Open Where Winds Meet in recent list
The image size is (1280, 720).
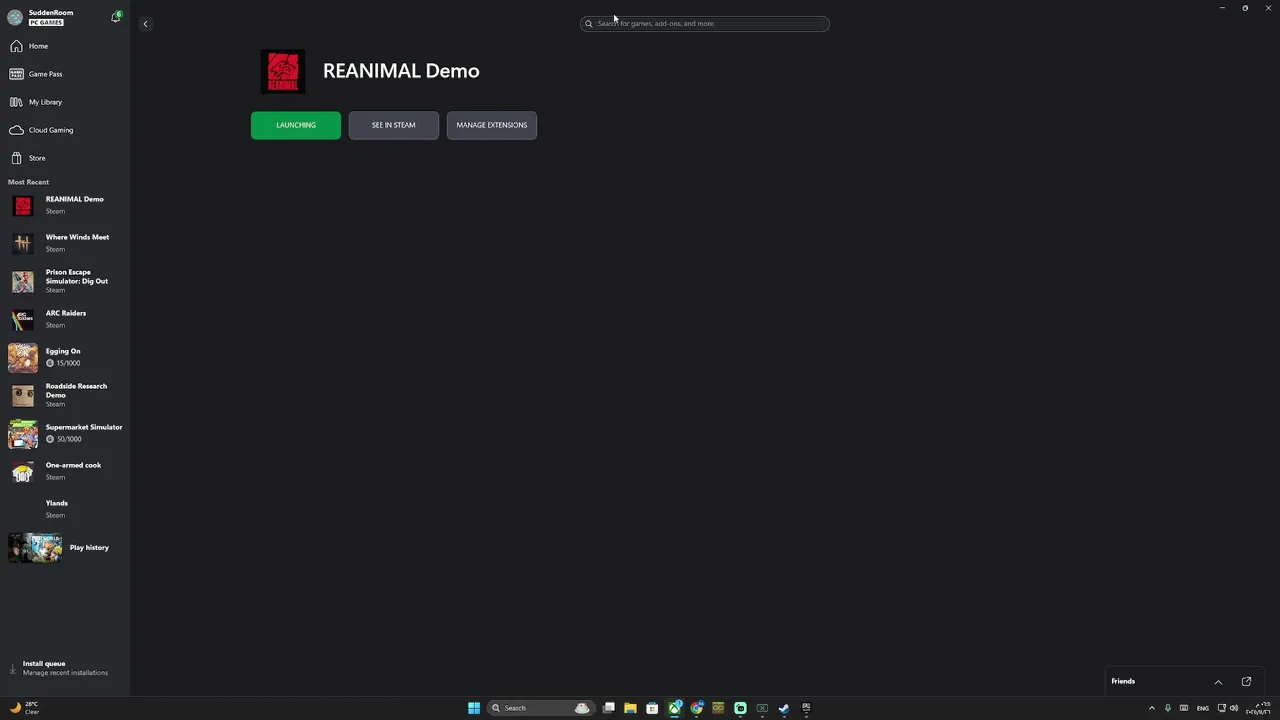[65, 243]
